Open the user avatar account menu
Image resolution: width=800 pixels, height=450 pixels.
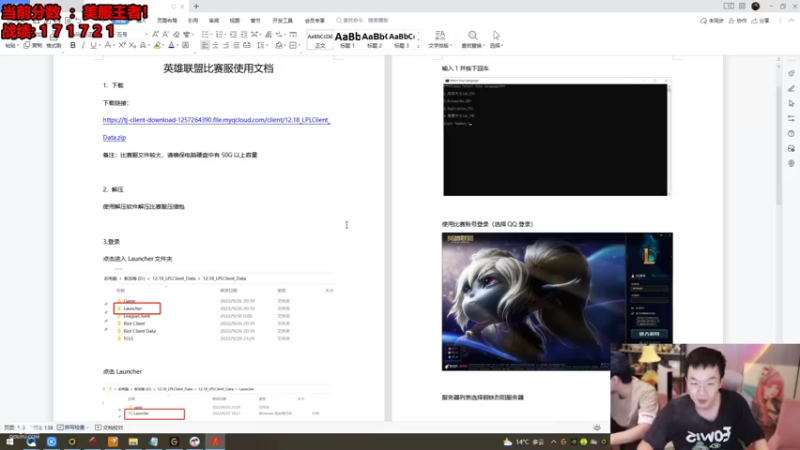click(756, 6)
